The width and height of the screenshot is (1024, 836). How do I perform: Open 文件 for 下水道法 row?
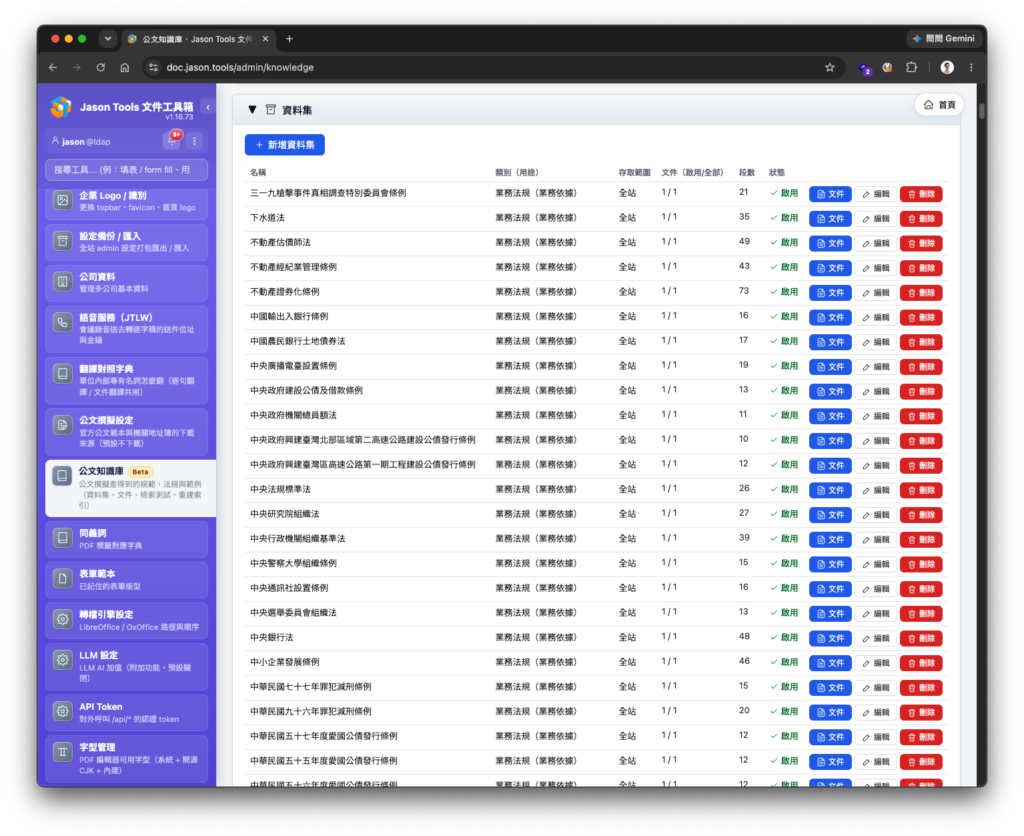coord(830,219)
